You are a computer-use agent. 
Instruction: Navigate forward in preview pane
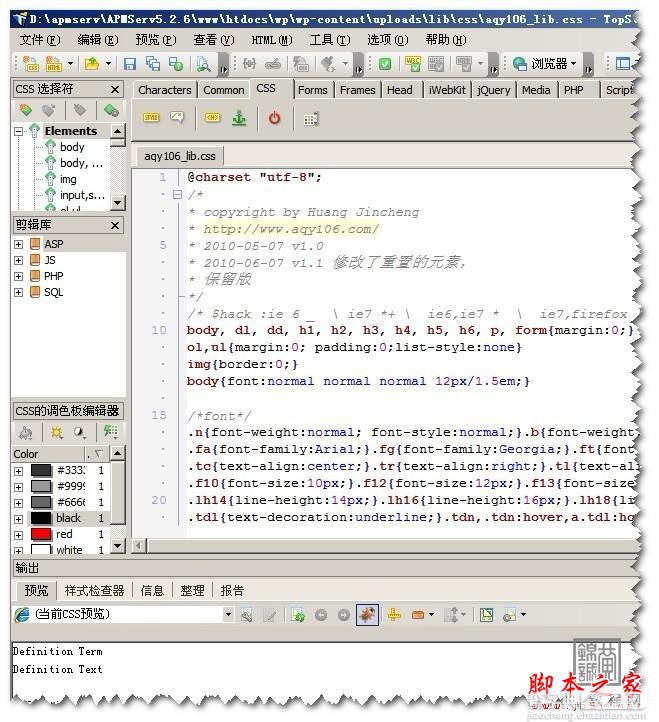click(x=344, y=615)
